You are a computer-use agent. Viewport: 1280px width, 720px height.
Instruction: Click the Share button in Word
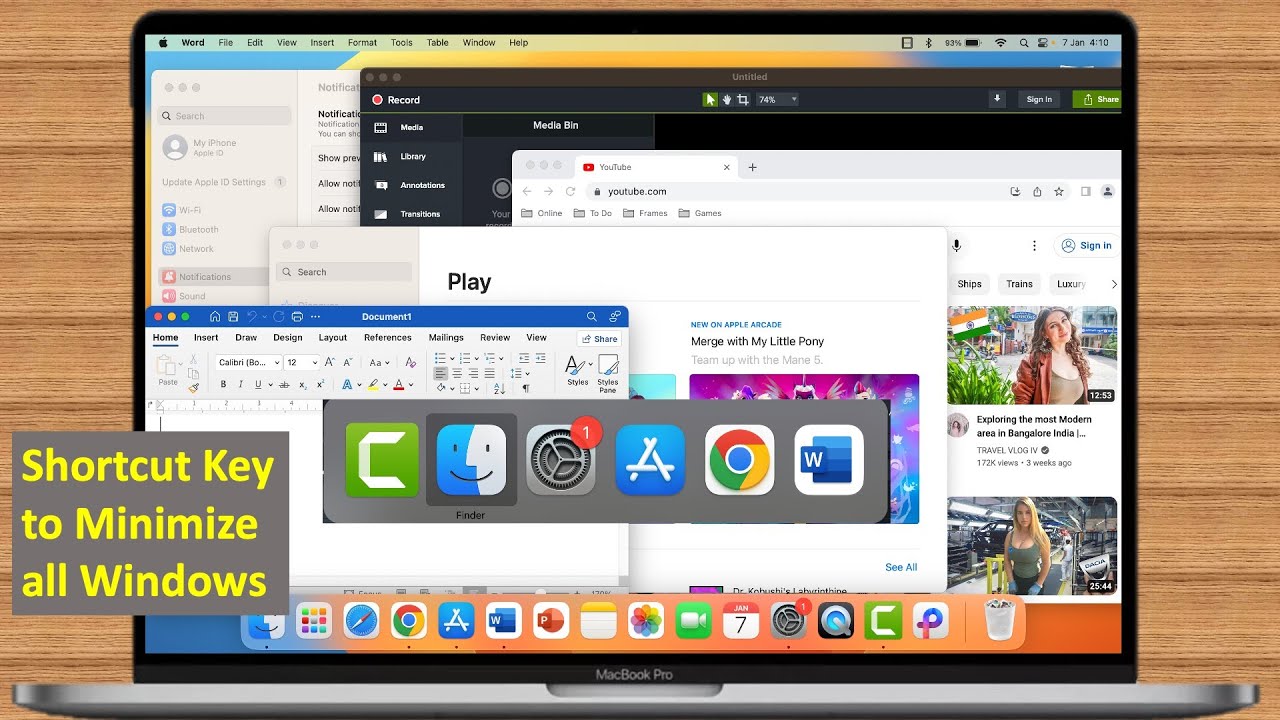coord(599,339)
